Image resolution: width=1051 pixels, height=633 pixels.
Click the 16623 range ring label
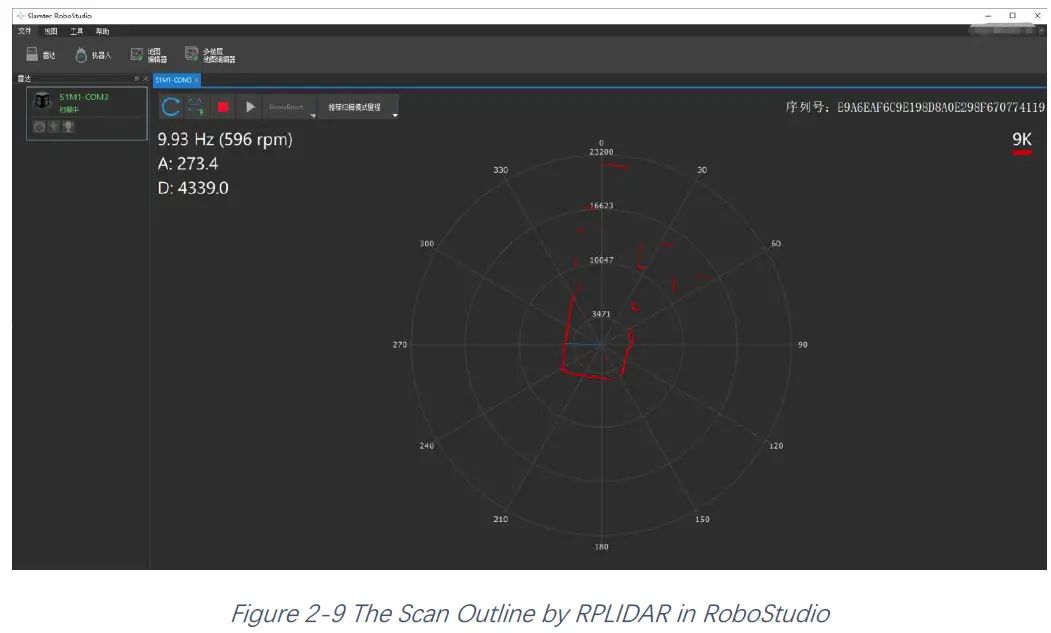coord(601,206)
